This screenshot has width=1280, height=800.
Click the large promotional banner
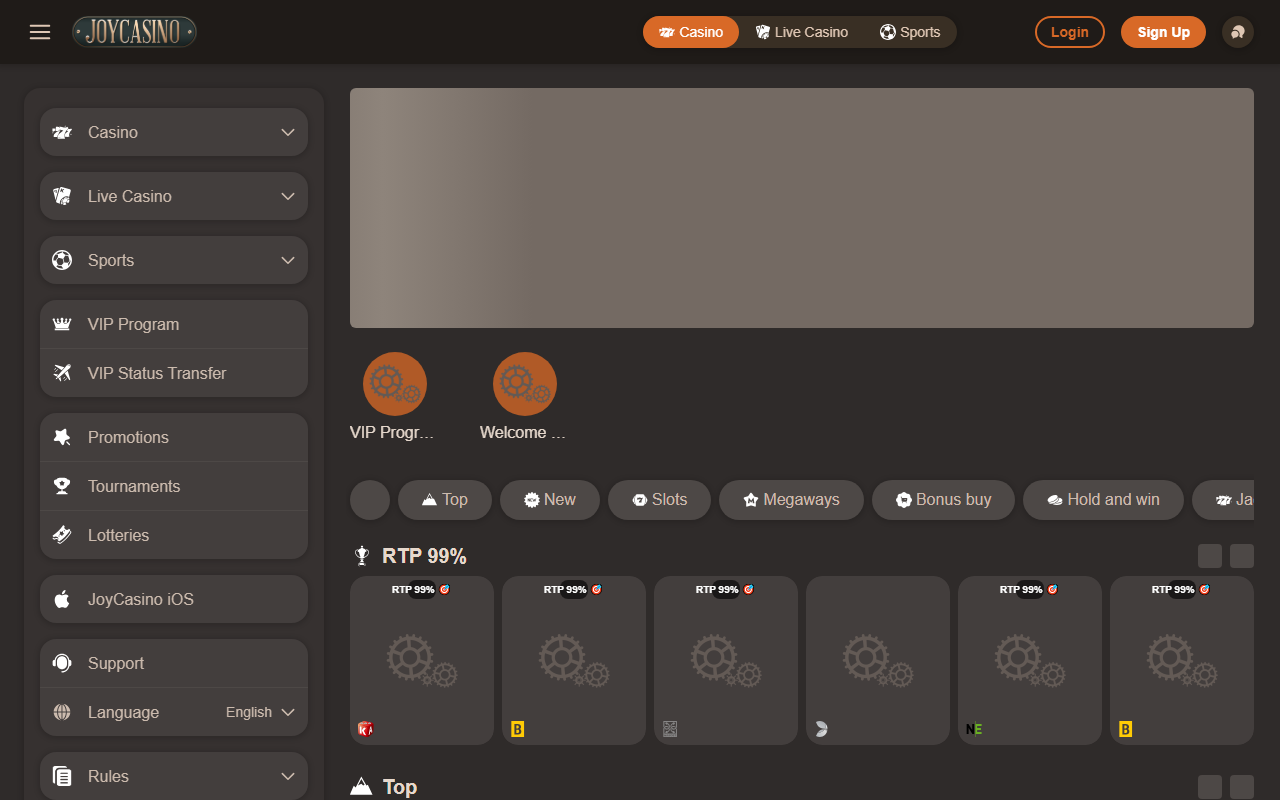point(802,208)
